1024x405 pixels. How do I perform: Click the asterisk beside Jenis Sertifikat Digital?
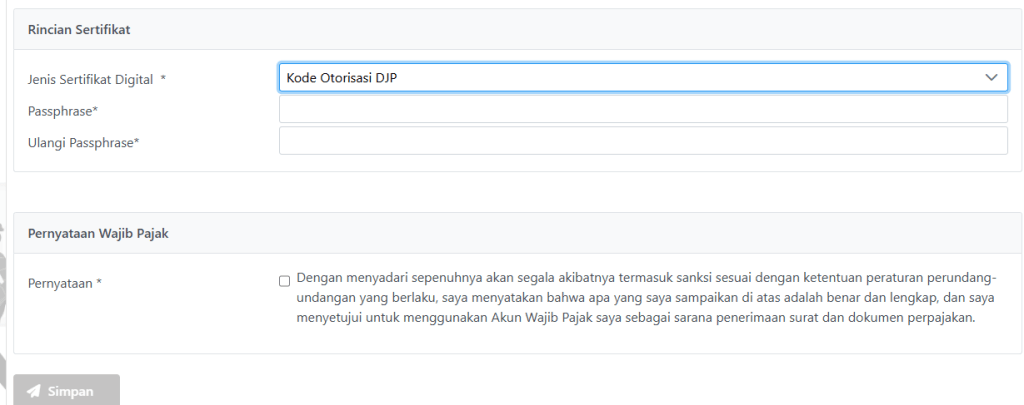tap(162, 80)
